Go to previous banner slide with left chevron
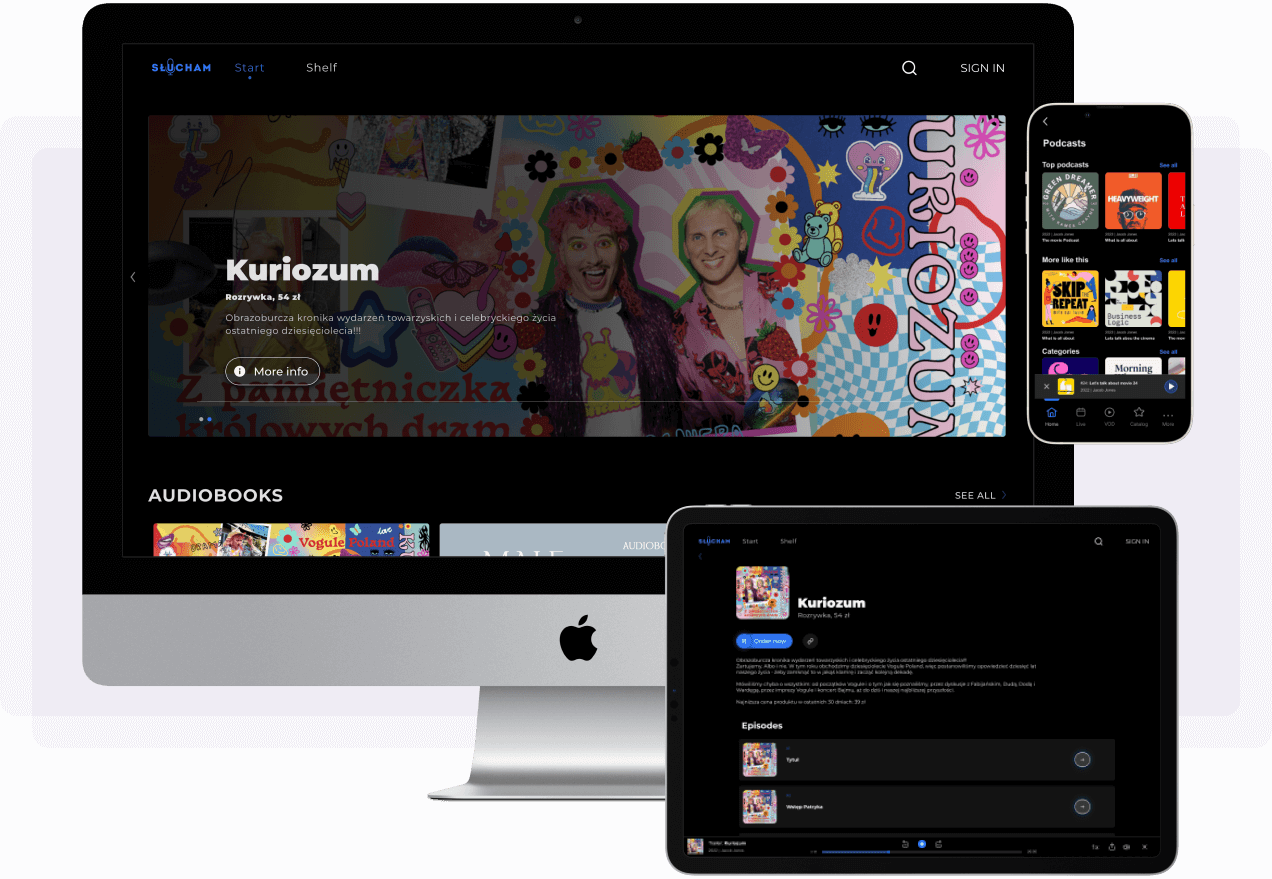1272x879 pixels. [x=133, y=277]
